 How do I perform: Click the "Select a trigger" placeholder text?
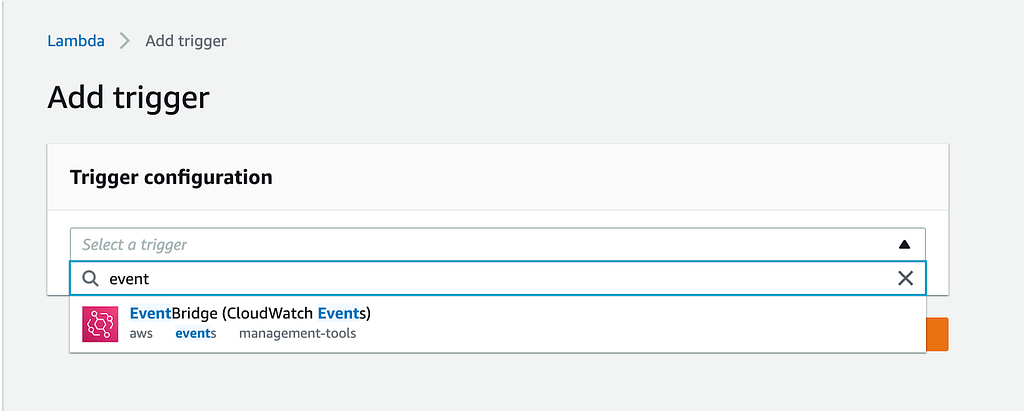(135, 245)
